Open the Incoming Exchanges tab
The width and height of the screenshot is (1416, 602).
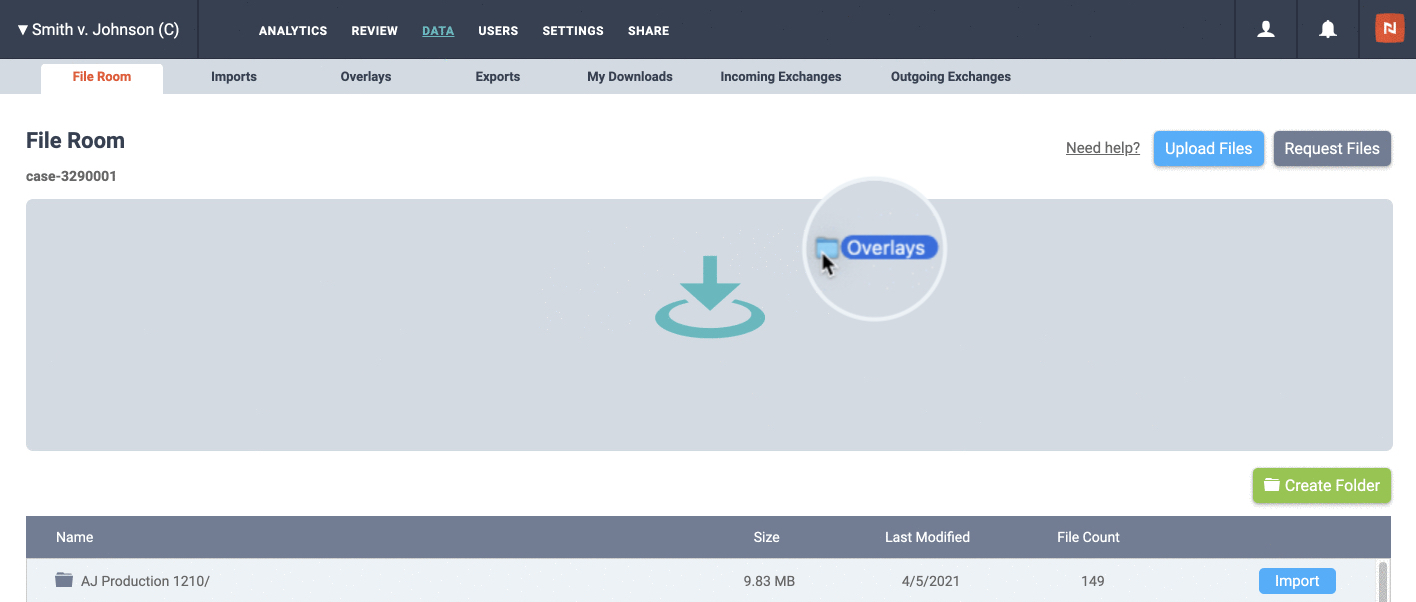(781, 77)
